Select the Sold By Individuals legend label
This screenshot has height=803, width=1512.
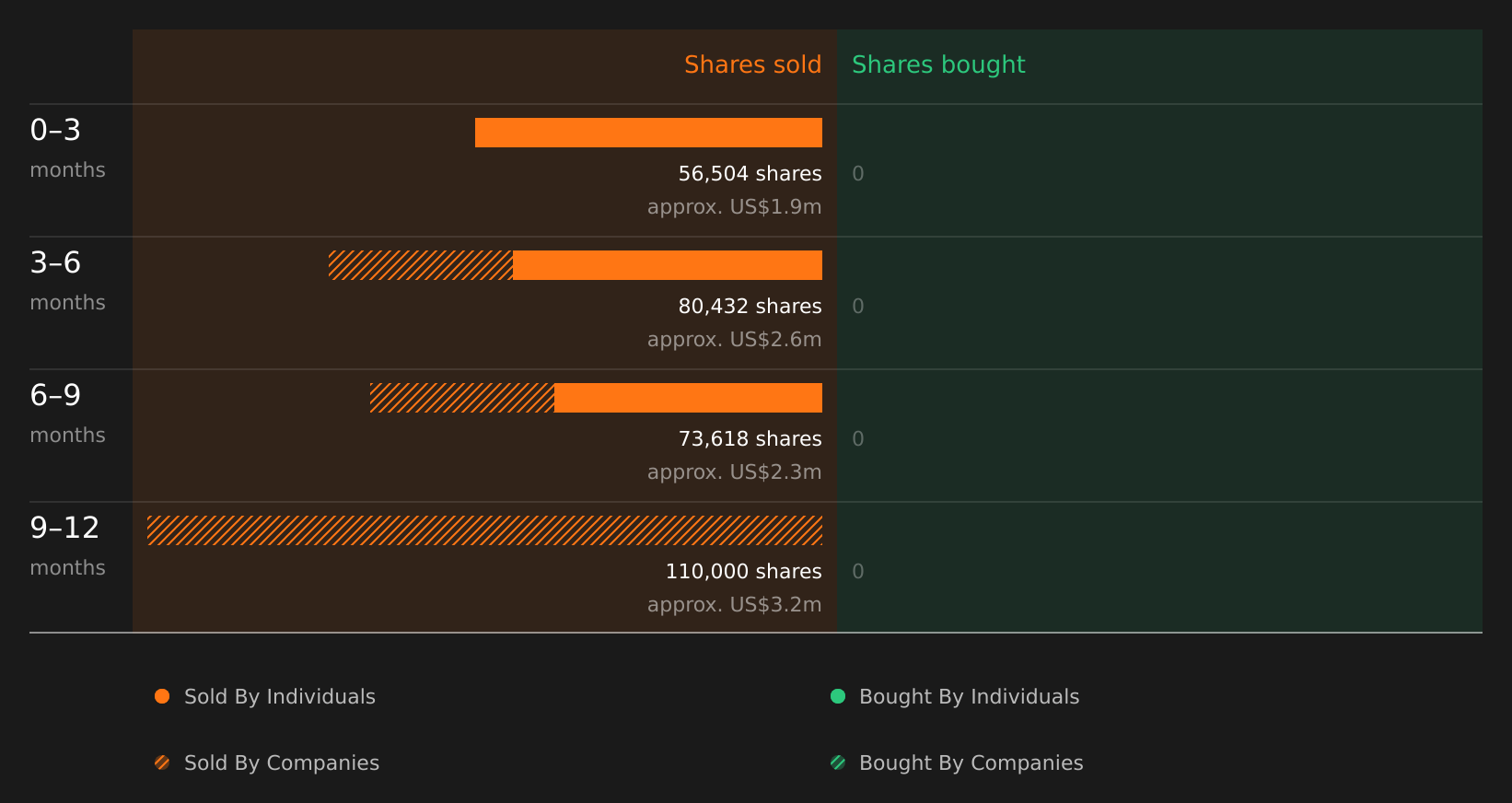pyautogui.click(x=280, y=697)
